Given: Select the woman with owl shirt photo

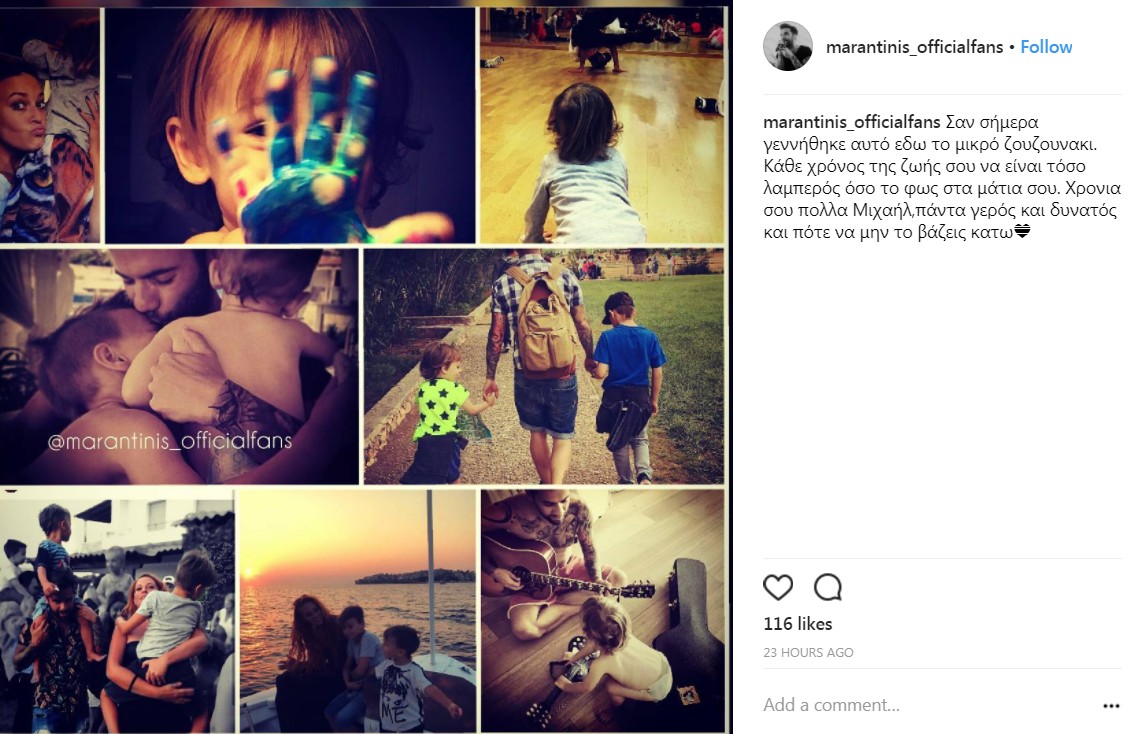Looking at the screenshot, I should [x=50, y=125].
